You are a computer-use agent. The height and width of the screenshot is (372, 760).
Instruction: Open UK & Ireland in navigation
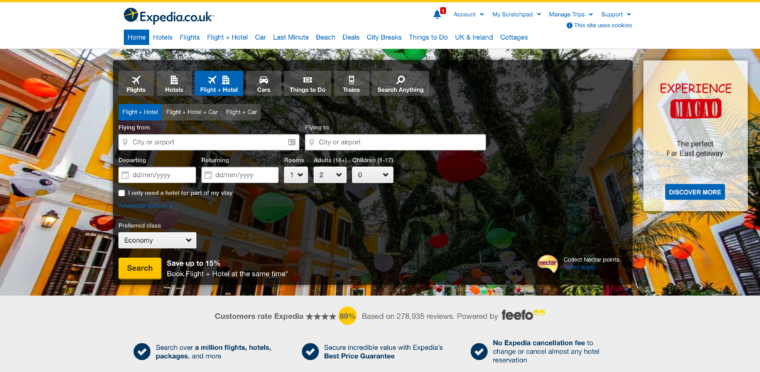pyautogui.click(x=474, y=37)
